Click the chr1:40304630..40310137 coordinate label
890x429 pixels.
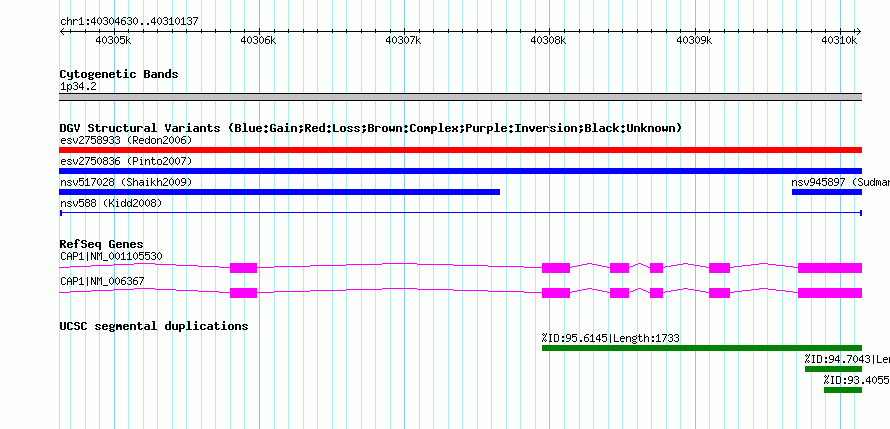click(129, 22)
